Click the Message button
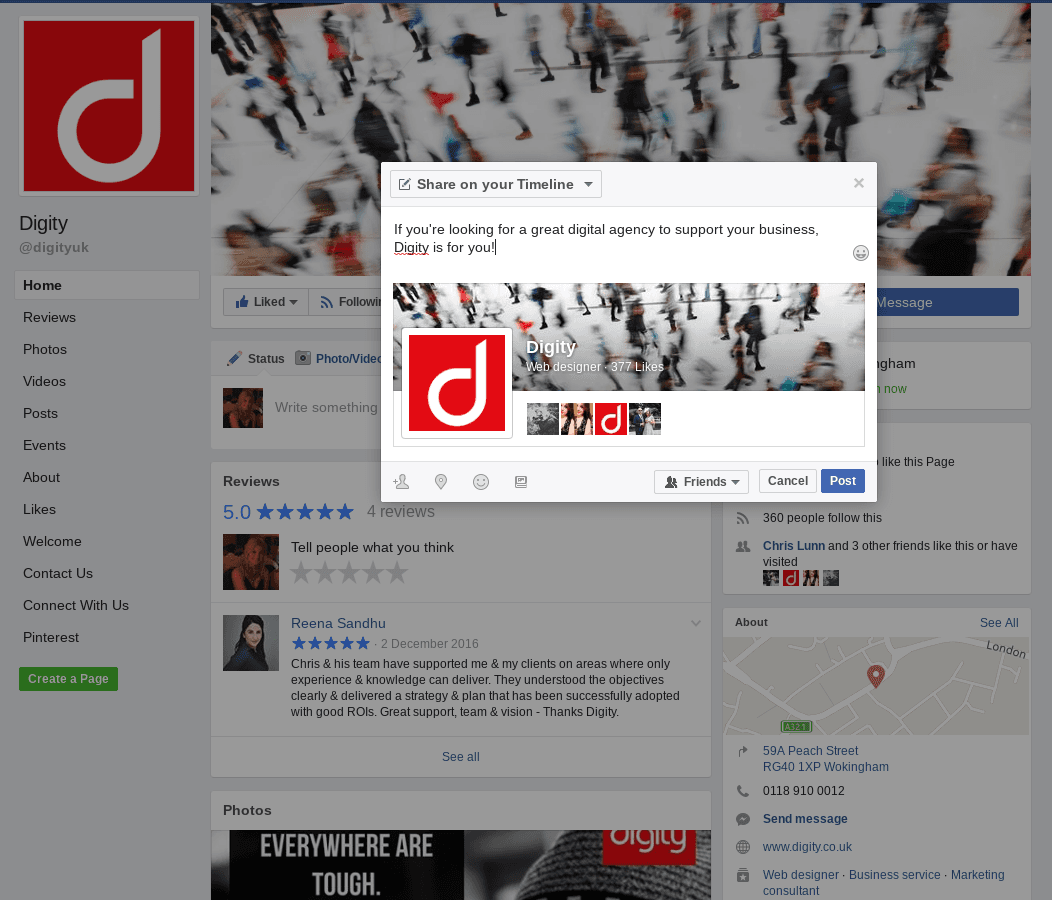 [x=947, y=302]
